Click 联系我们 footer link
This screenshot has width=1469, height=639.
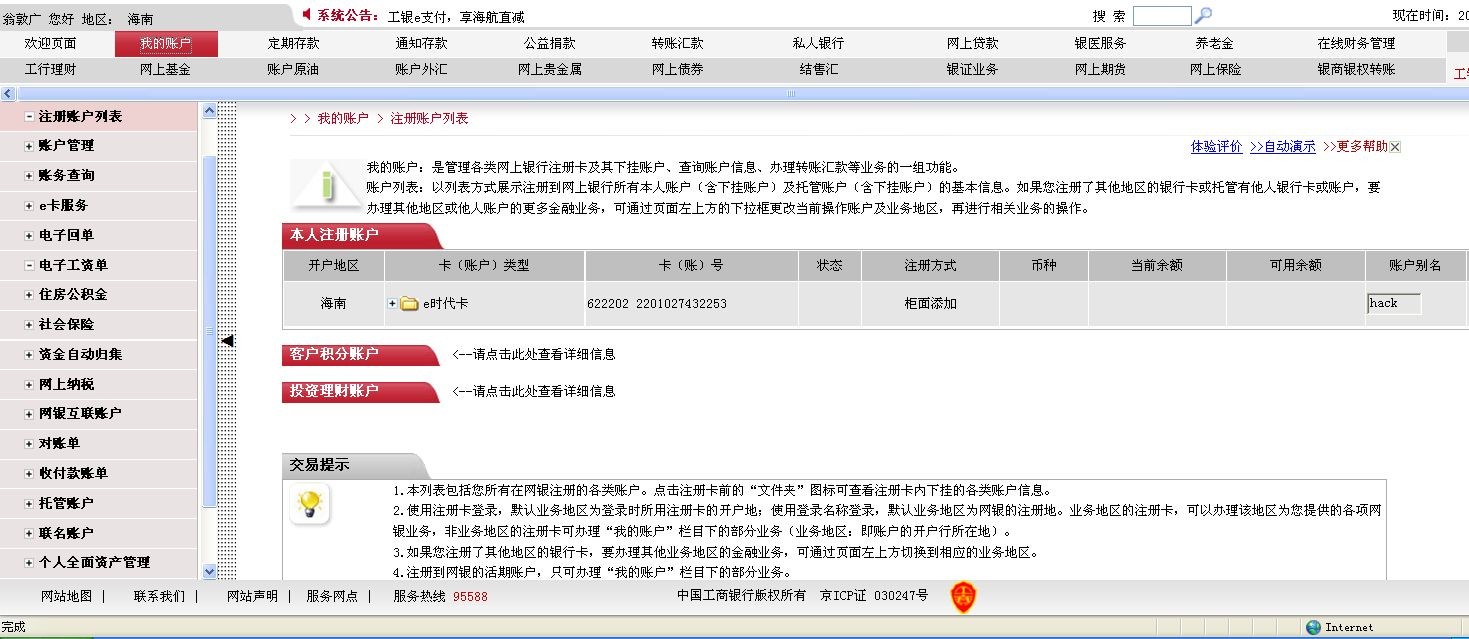159,596
